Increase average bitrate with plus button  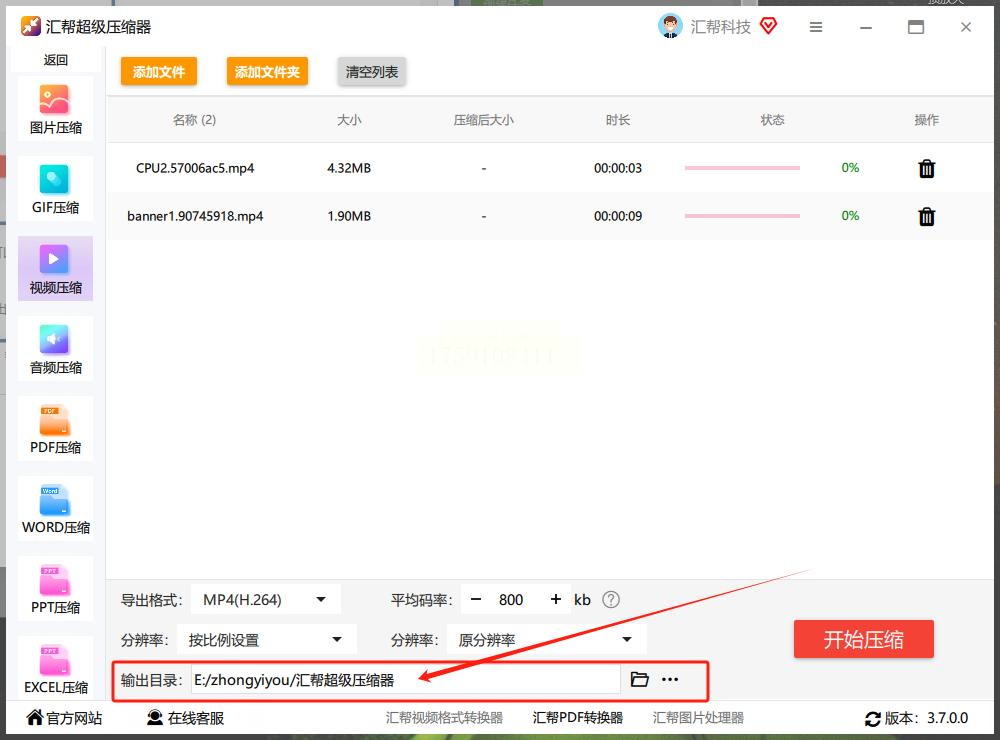(x=555, y=600)
